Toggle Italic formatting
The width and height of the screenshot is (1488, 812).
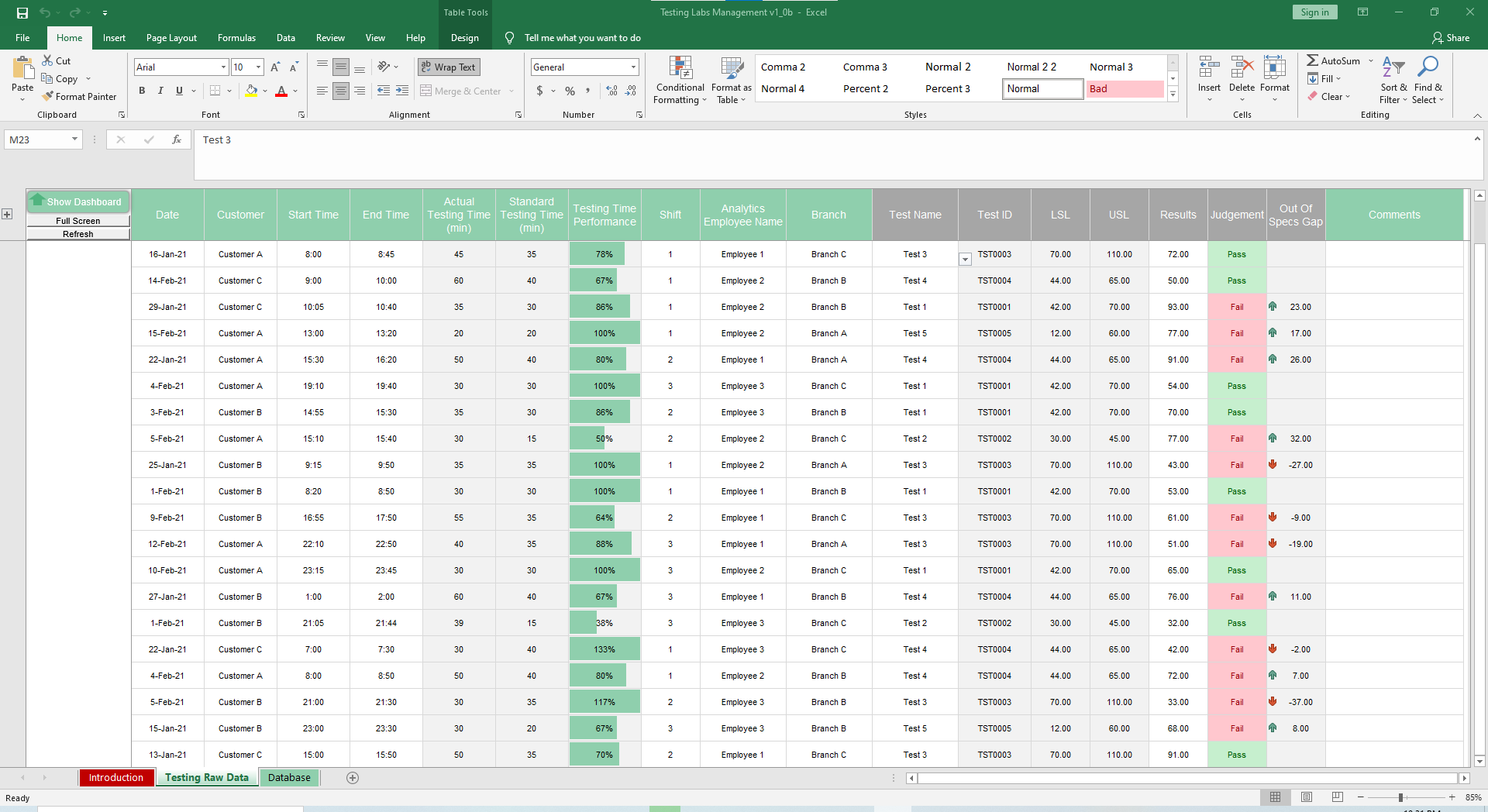tap(160, 91)
